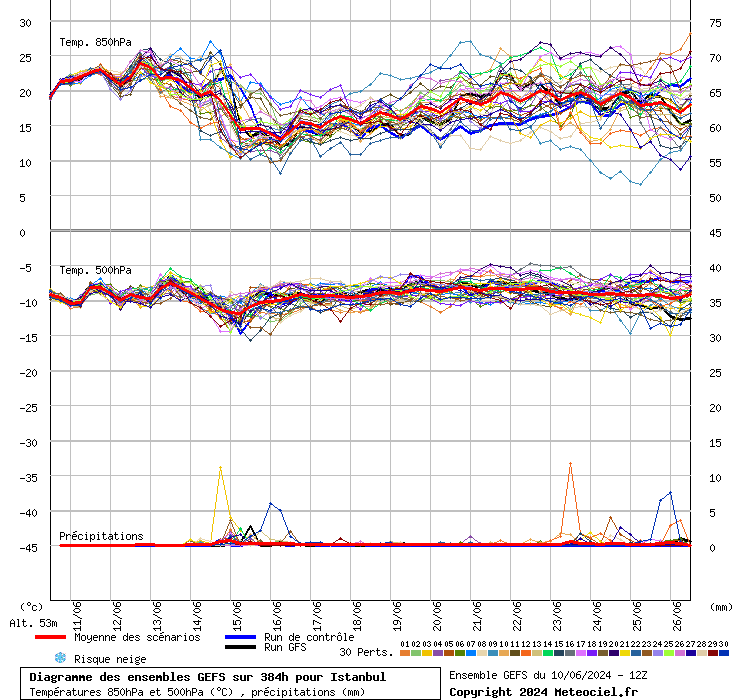Click the (°c) unit label

click(x=32, y=607)
